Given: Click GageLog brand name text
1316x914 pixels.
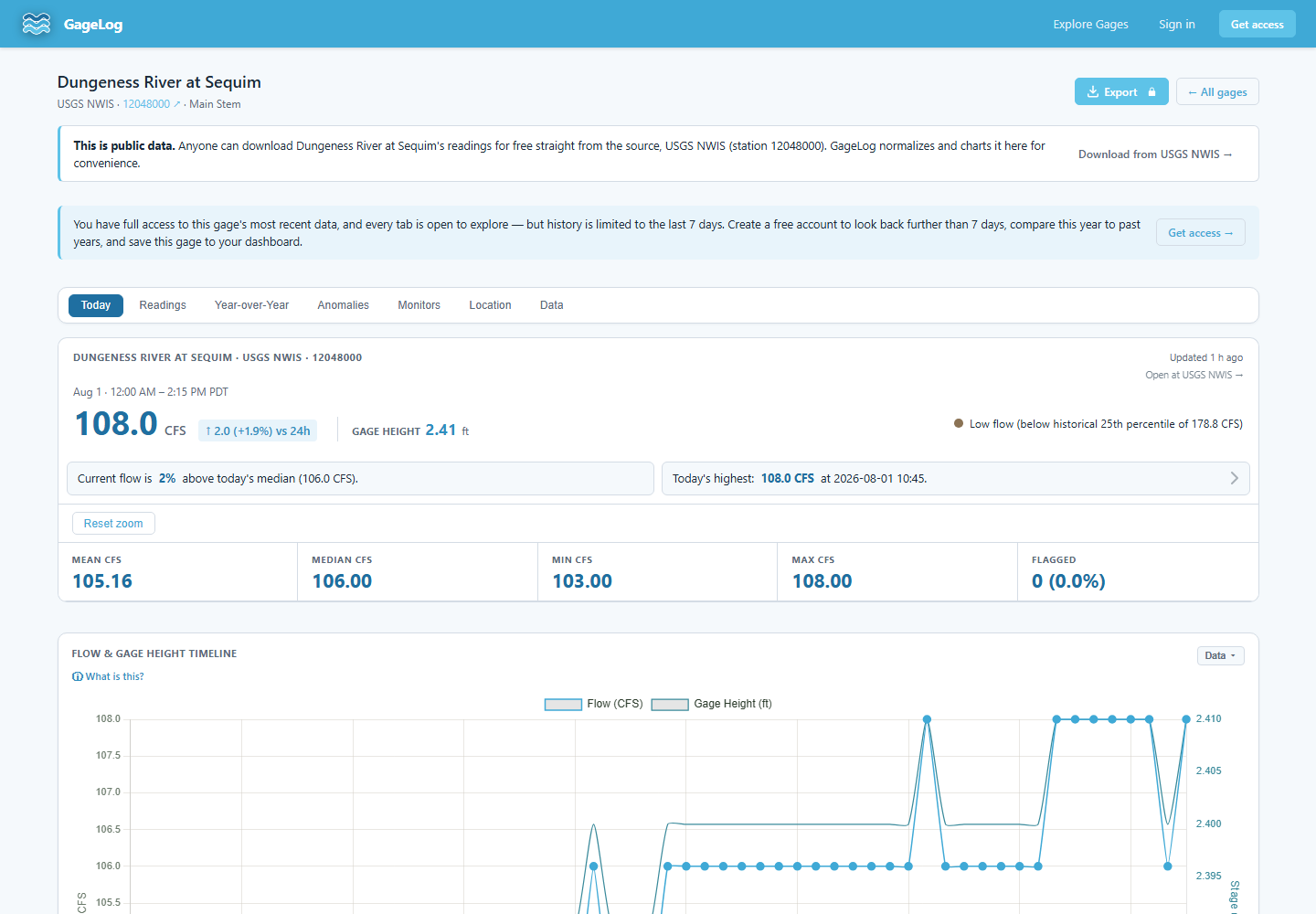Looking at the screenshot, I should click(x=93, y=25).
